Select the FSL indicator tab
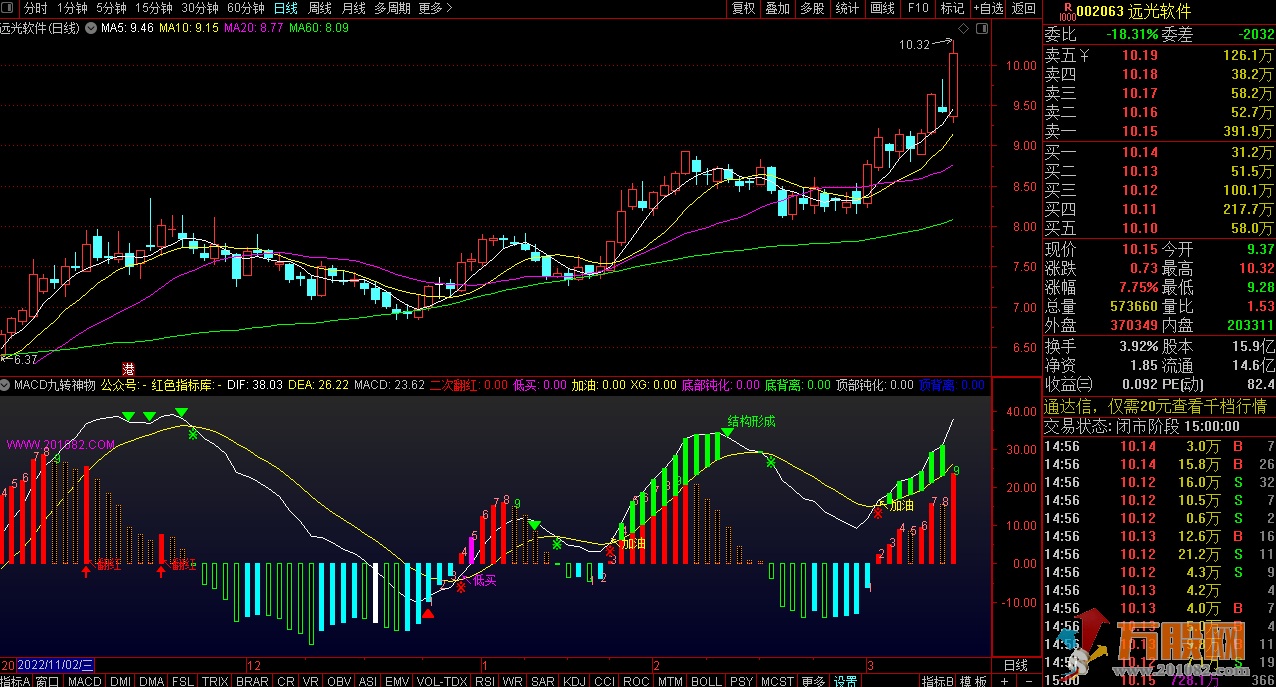Screen dimensions: 1276x687 click(x=183, y=680)
